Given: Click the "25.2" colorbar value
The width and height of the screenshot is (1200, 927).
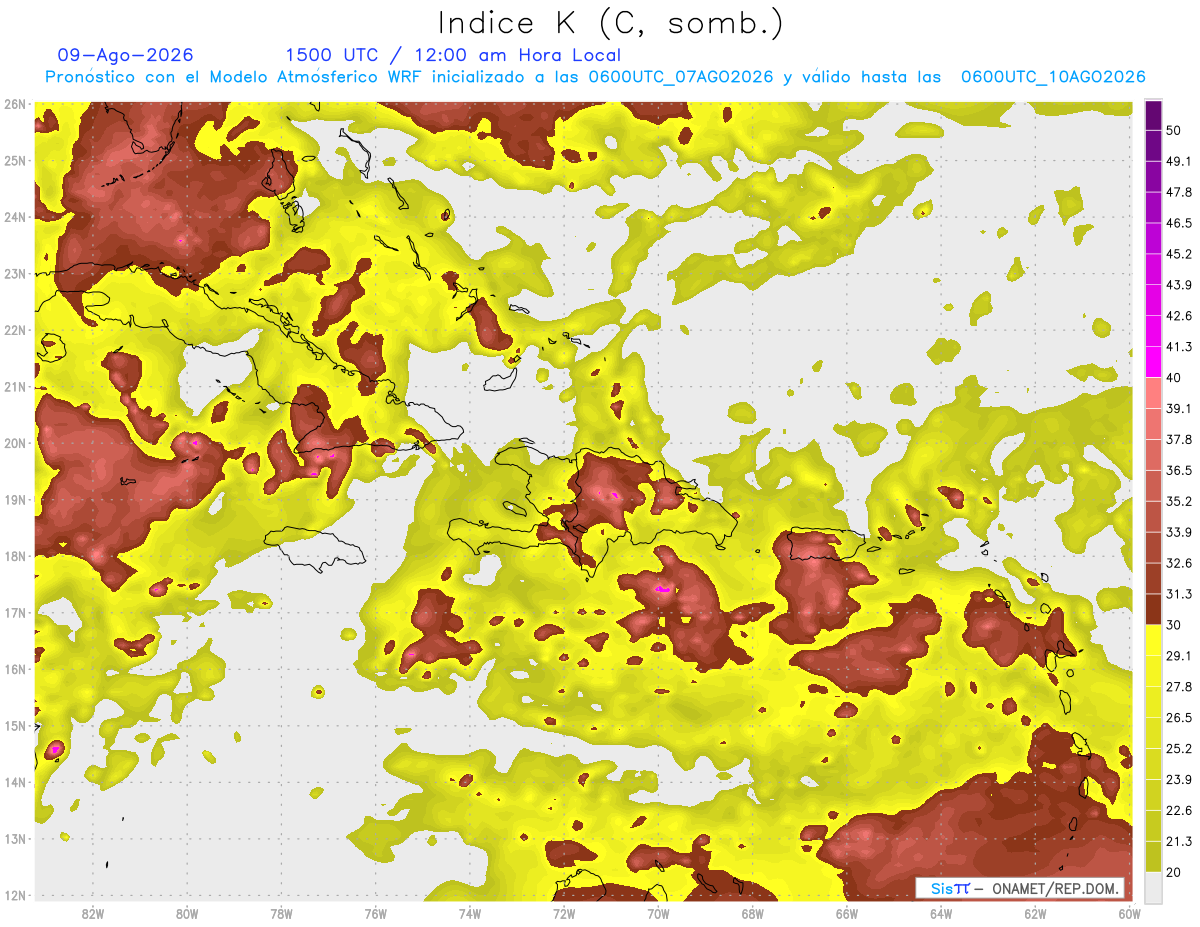Looking at the screenshot, I should [x=1178, y=748].
